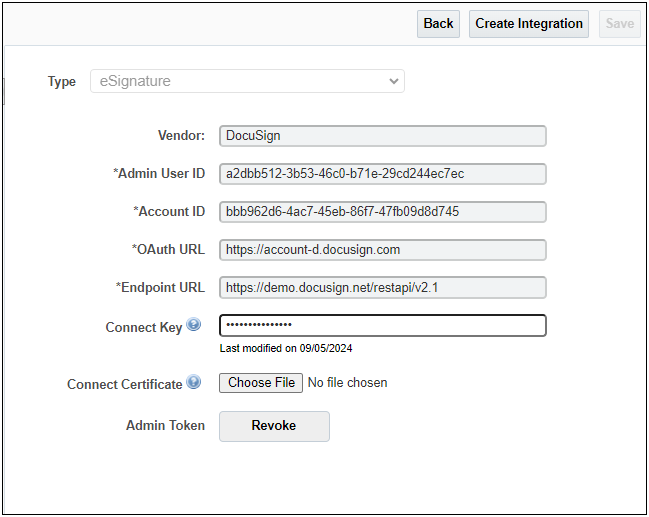Click the OAuth URL field
The height and width of the screenshot is (517, 649).
[x=383, y=250]
